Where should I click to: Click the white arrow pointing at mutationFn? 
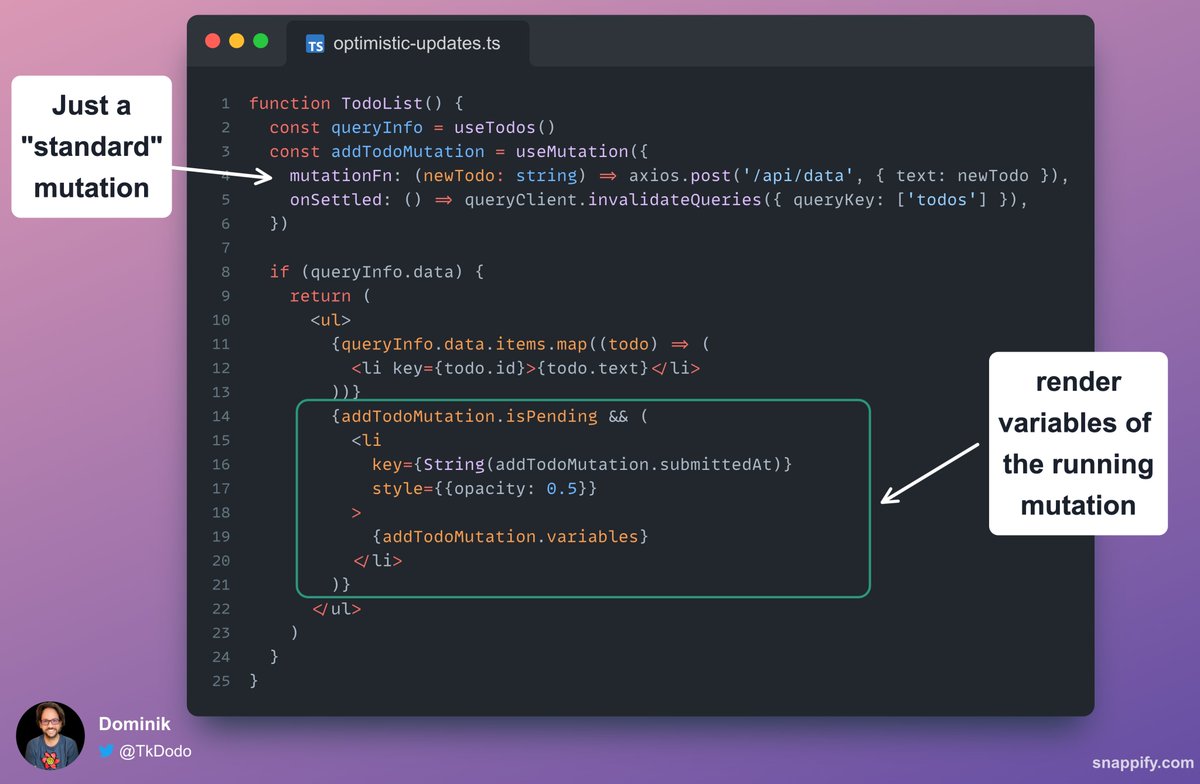tap(222, 174)
